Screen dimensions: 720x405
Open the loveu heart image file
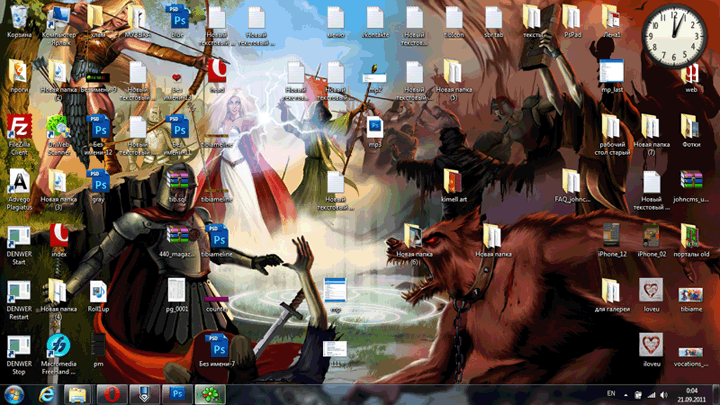[651, 291]
